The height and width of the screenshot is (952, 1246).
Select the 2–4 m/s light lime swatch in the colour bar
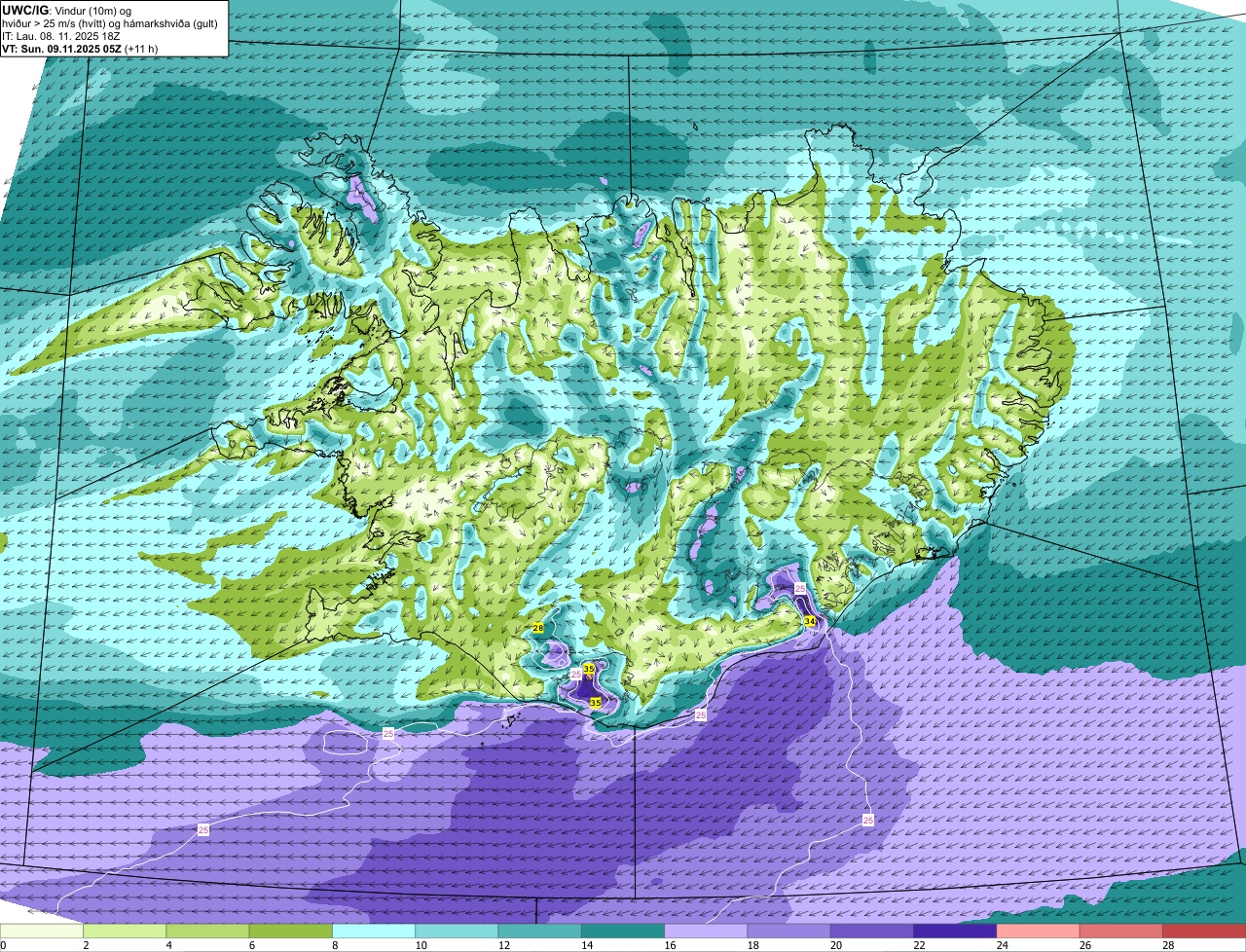click(x=125, y=931)
